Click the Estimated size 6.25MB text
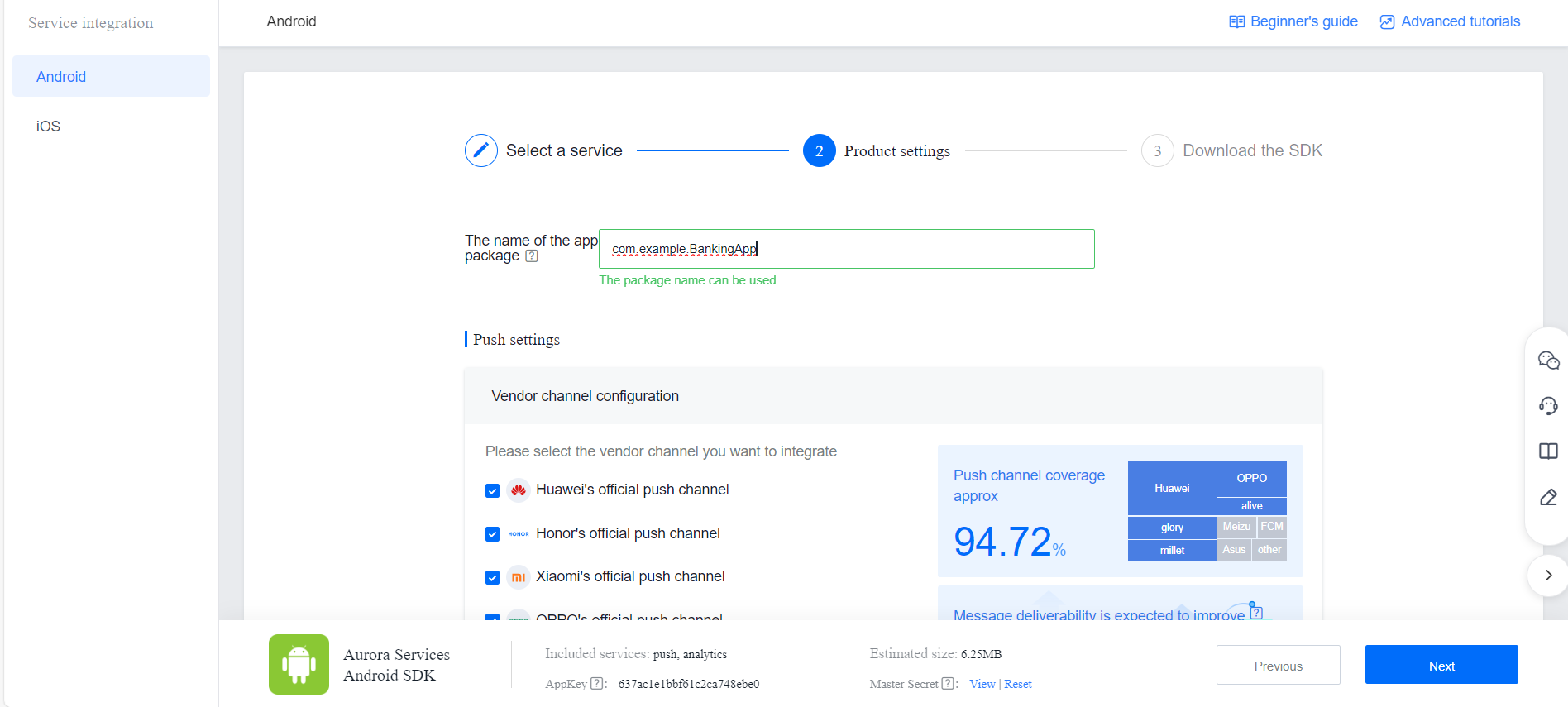This screenshot has width=1568, height=707. coord(935,654)
